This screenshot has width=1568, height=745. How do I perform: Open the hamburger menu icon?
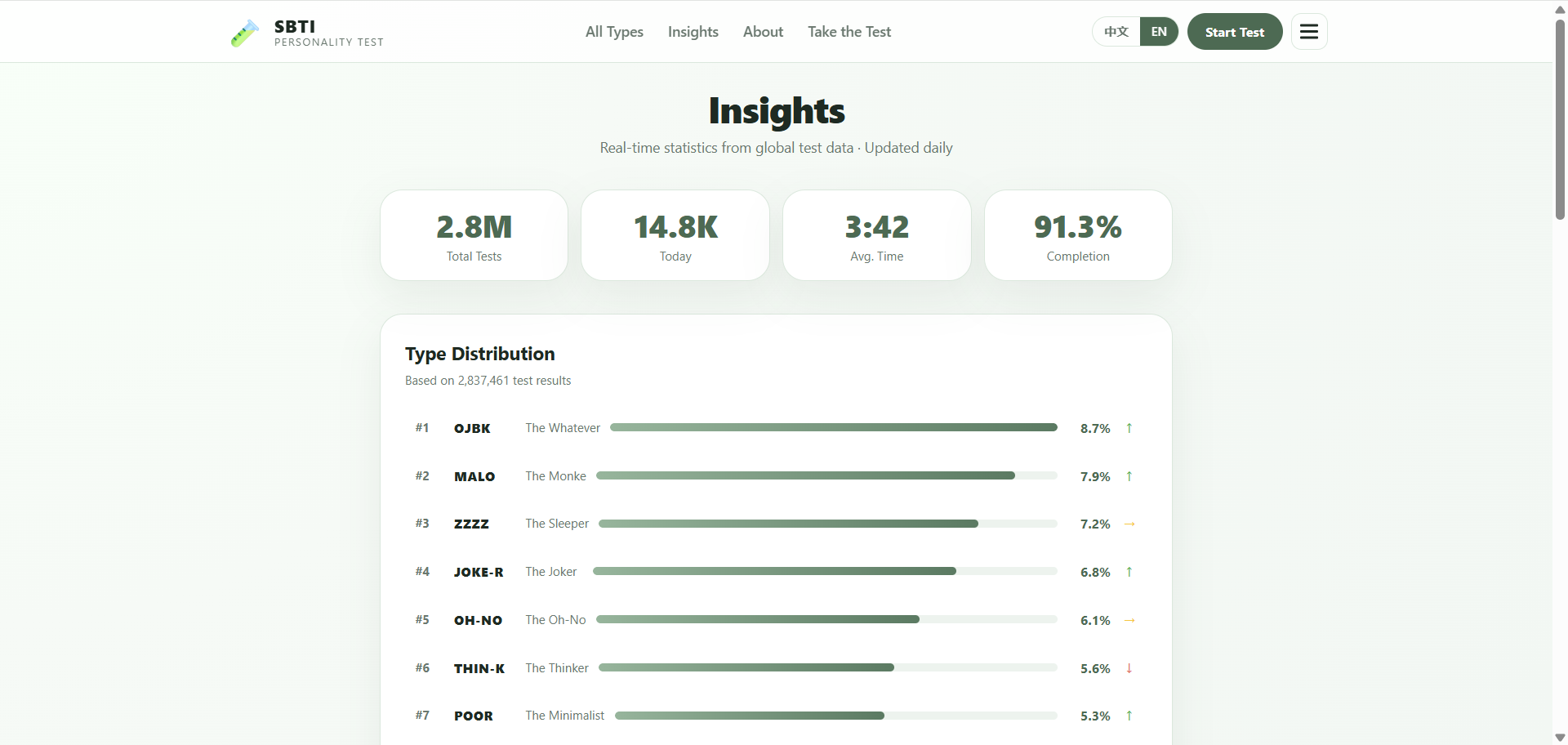1309,32
